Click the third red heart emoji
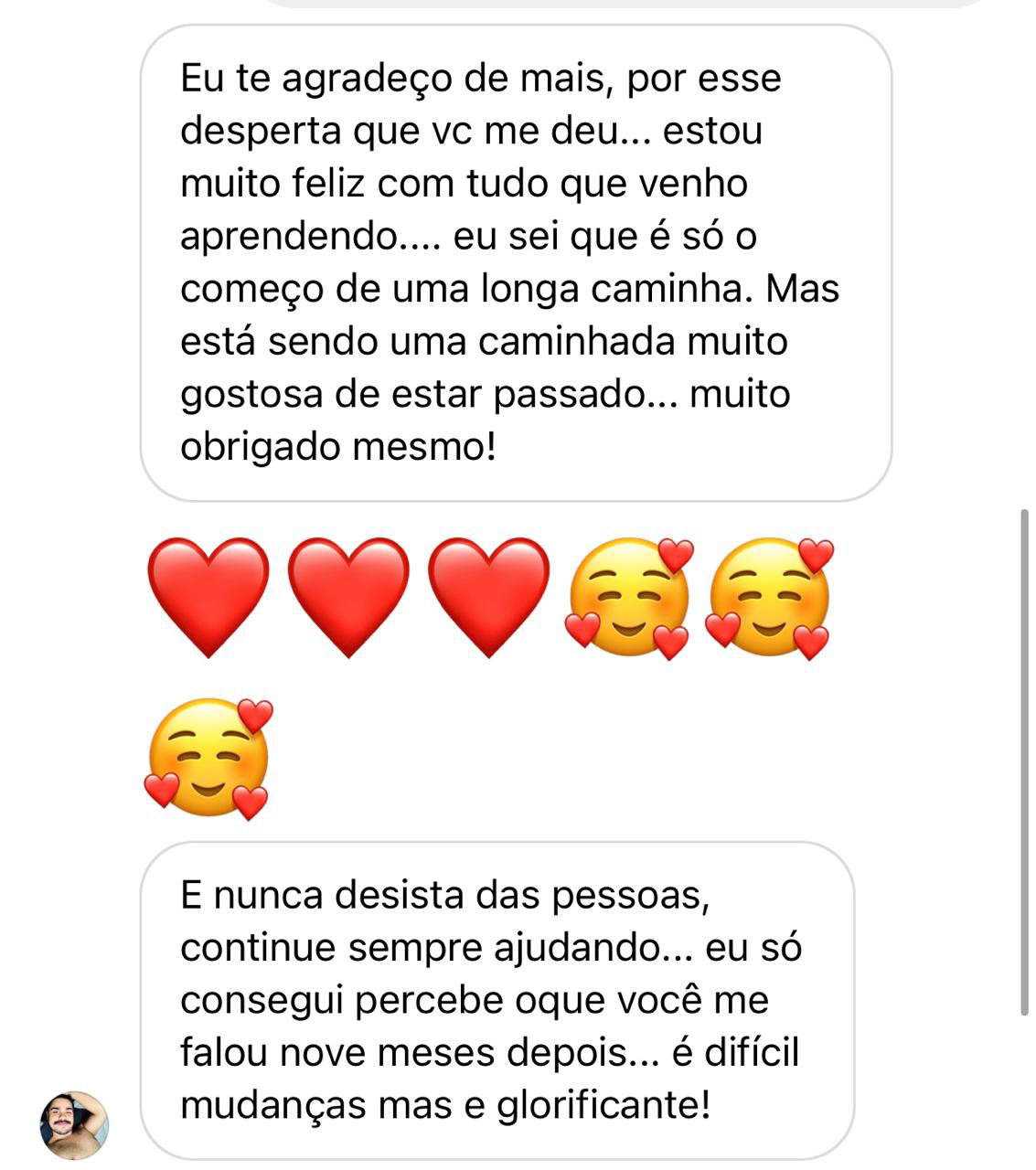Image resolution: width=1036 pixels, height=1170 pixels. point(488,596)
